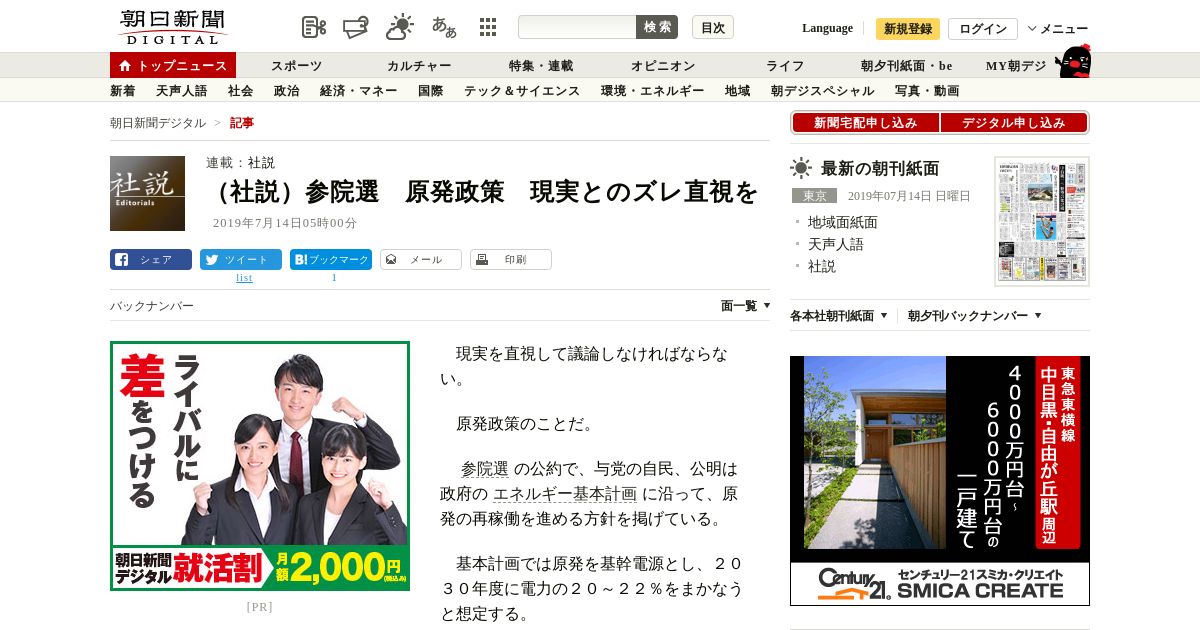Open the エネルギー基本計画 keyword link
1200x630 pixels.
tap(565, 494)
